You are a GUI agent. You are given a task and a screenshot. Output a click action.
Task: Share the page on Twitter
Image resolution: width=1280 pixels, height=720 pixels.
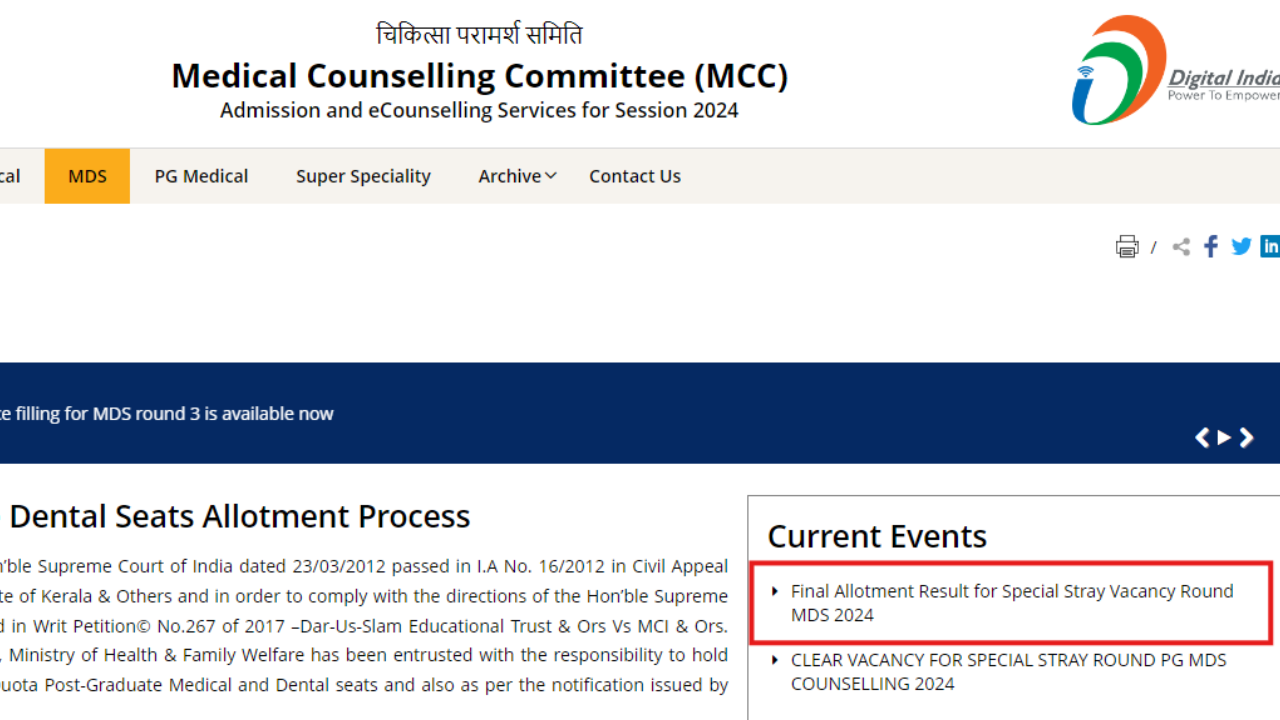1241,246
